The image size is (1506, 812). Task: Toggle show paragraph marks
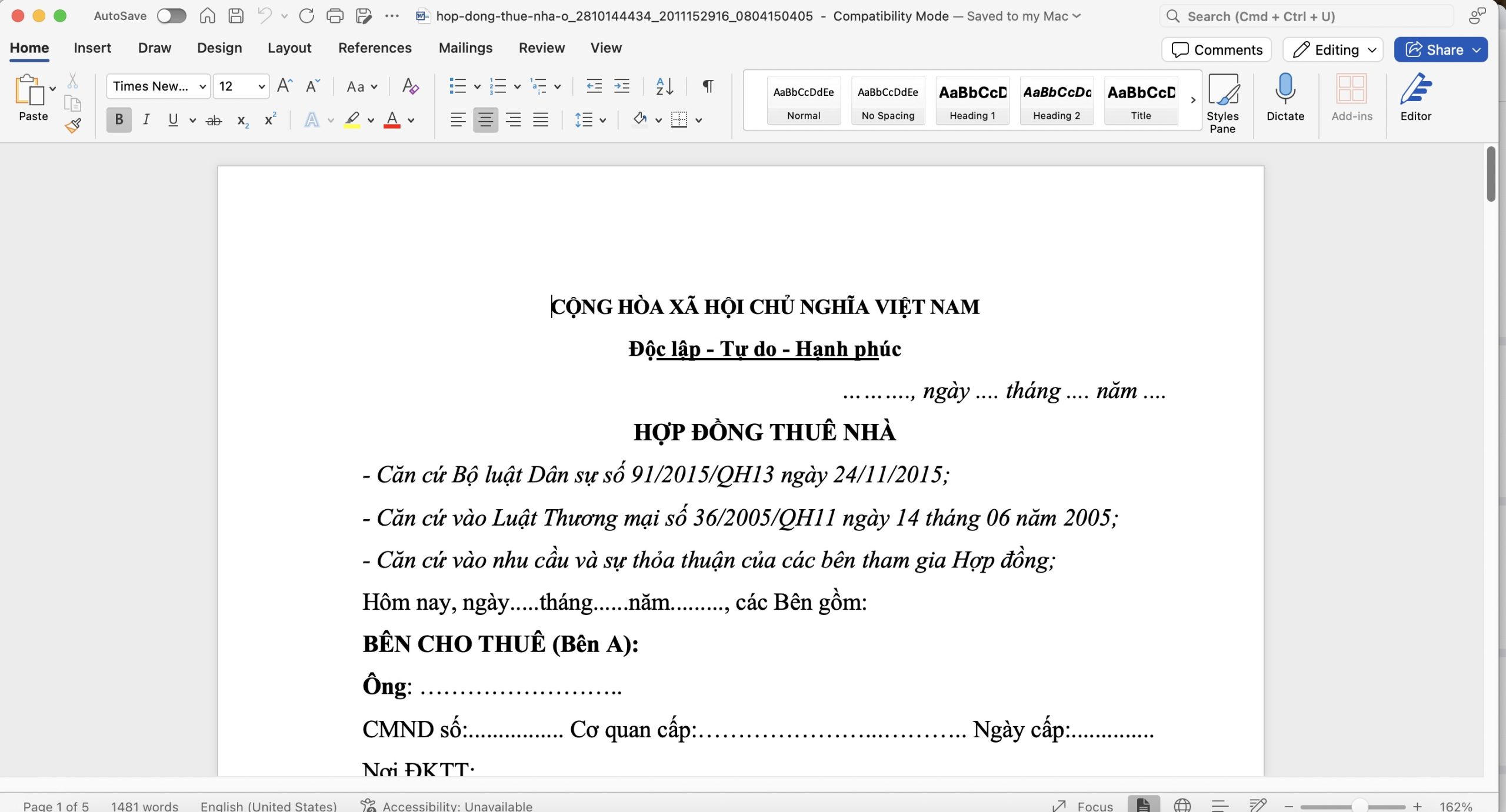708,86
